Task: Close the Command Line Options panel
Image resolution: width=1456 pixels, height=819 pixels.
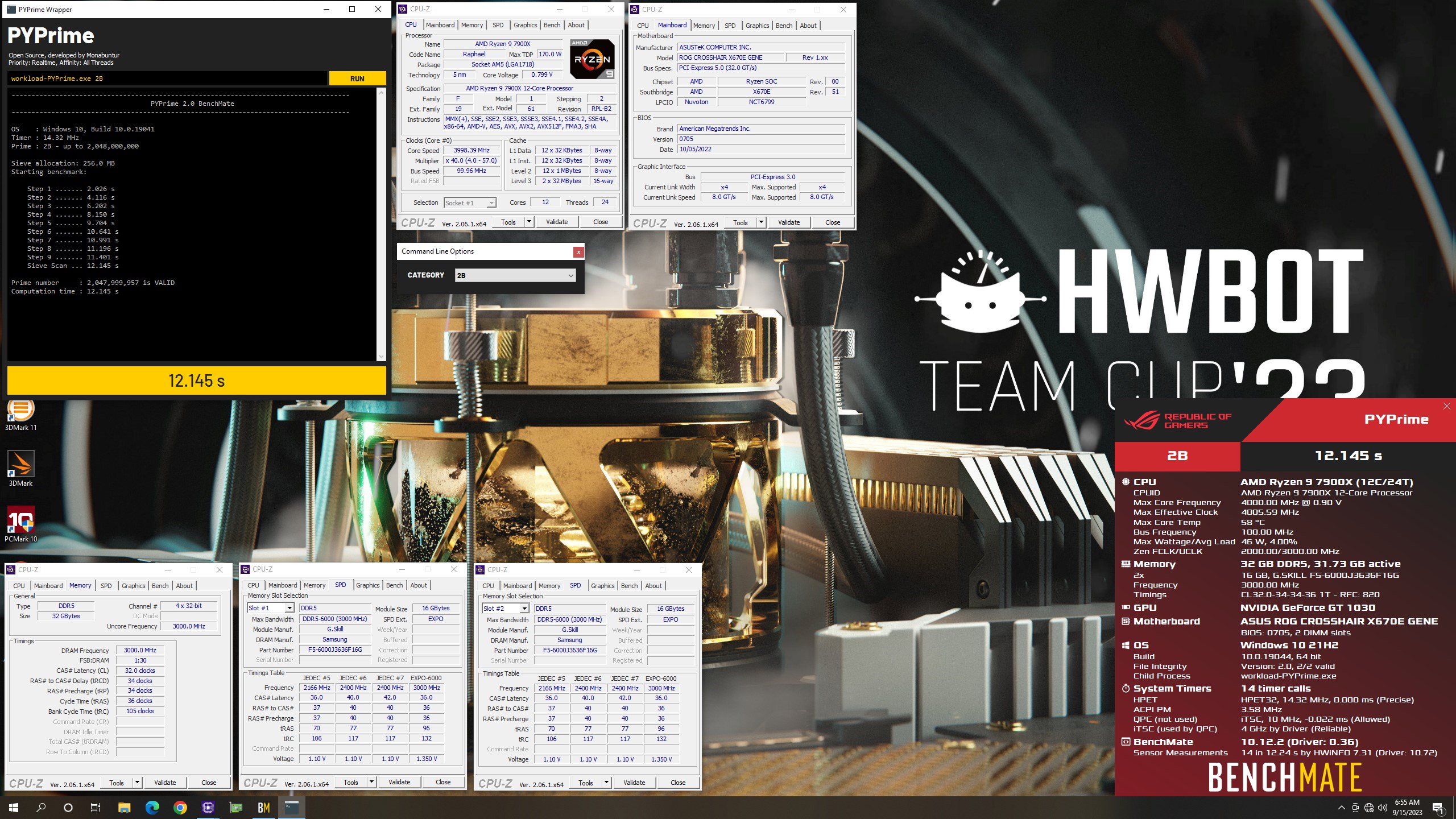Action: tap(578, 251)
